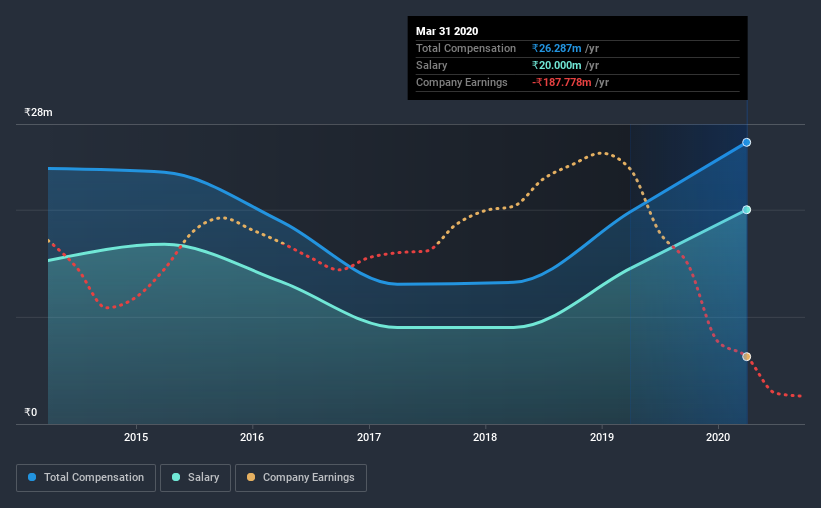Toggle the Salary legend button

[195, 478]
